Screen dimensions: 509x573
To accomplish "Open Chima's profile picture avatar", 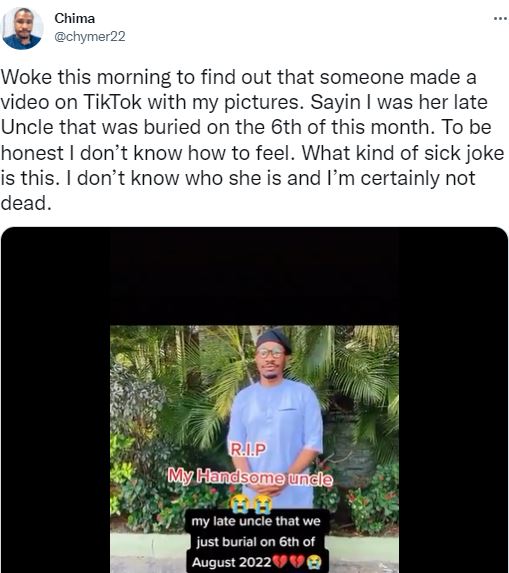I will [23, 28].
